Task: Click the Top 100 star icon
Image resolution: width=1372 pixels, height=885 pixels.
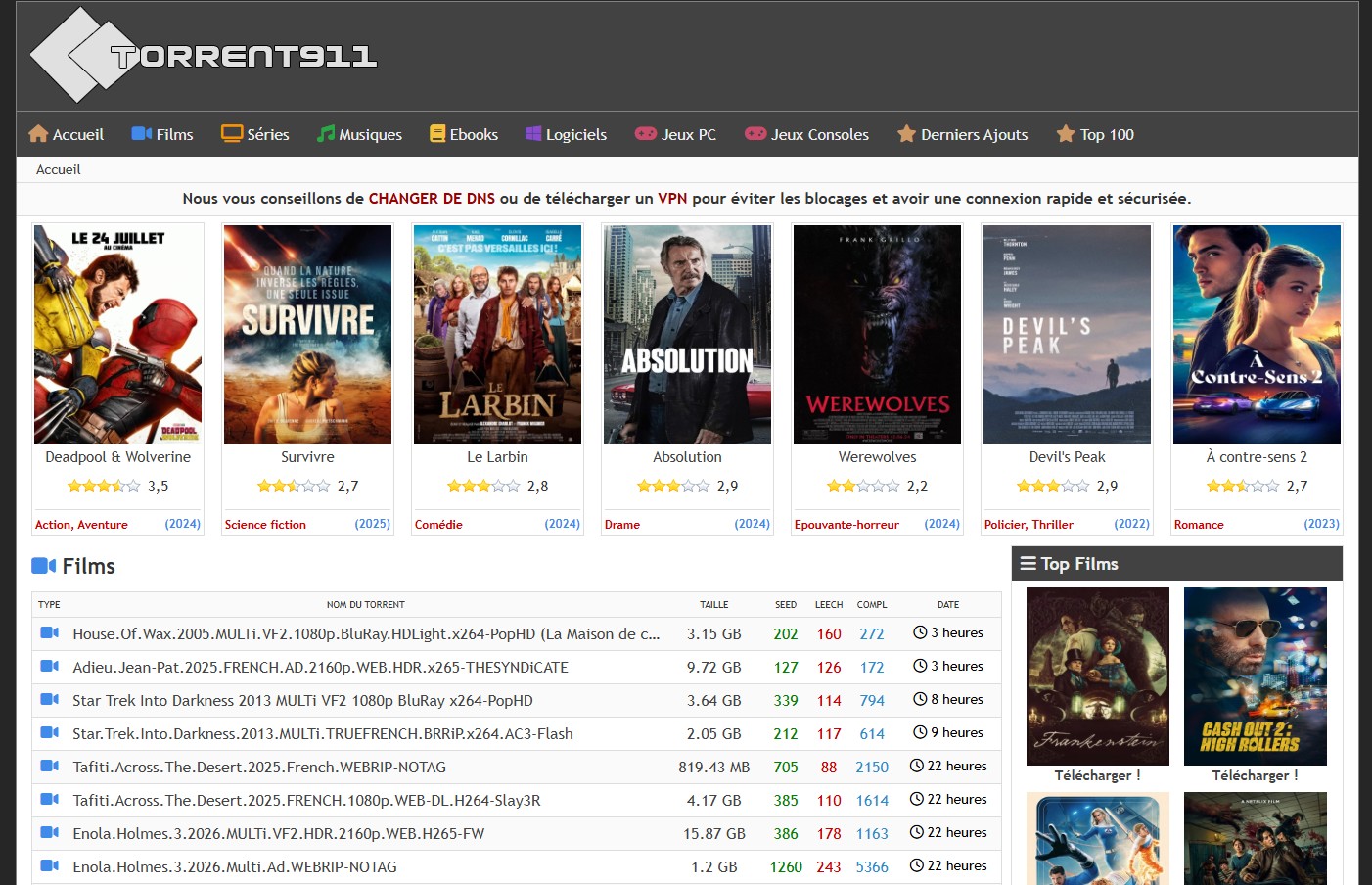Action: 1066,134
